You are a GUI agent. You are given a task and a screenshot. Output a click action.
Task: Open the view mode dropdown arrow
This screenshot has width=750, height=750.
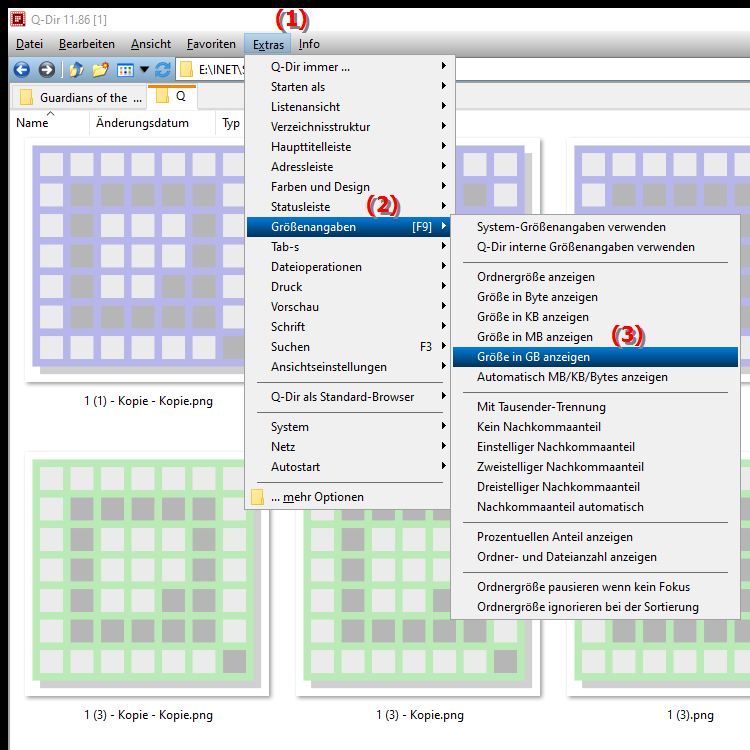[144, 70]
